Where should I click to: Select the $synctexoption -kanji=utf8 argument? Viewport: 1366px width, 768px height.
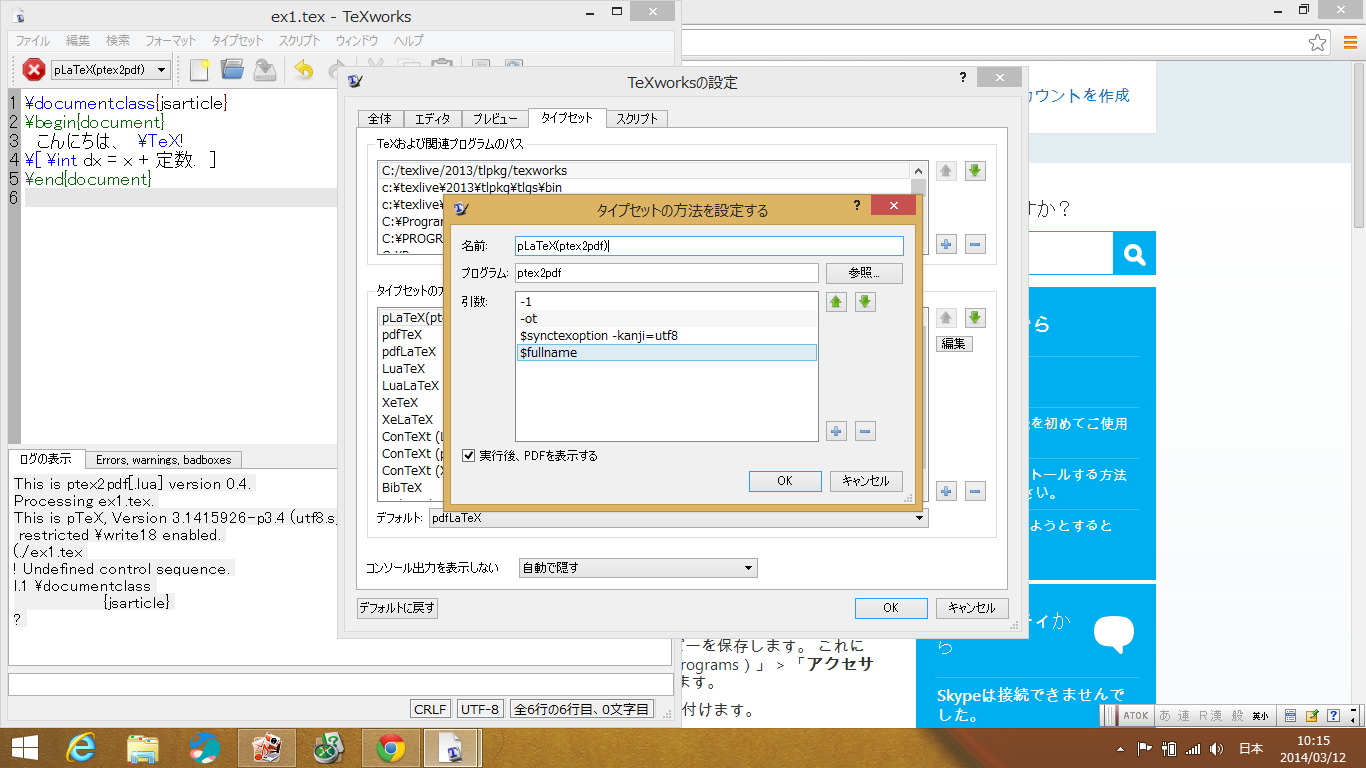tap(667, 335)
